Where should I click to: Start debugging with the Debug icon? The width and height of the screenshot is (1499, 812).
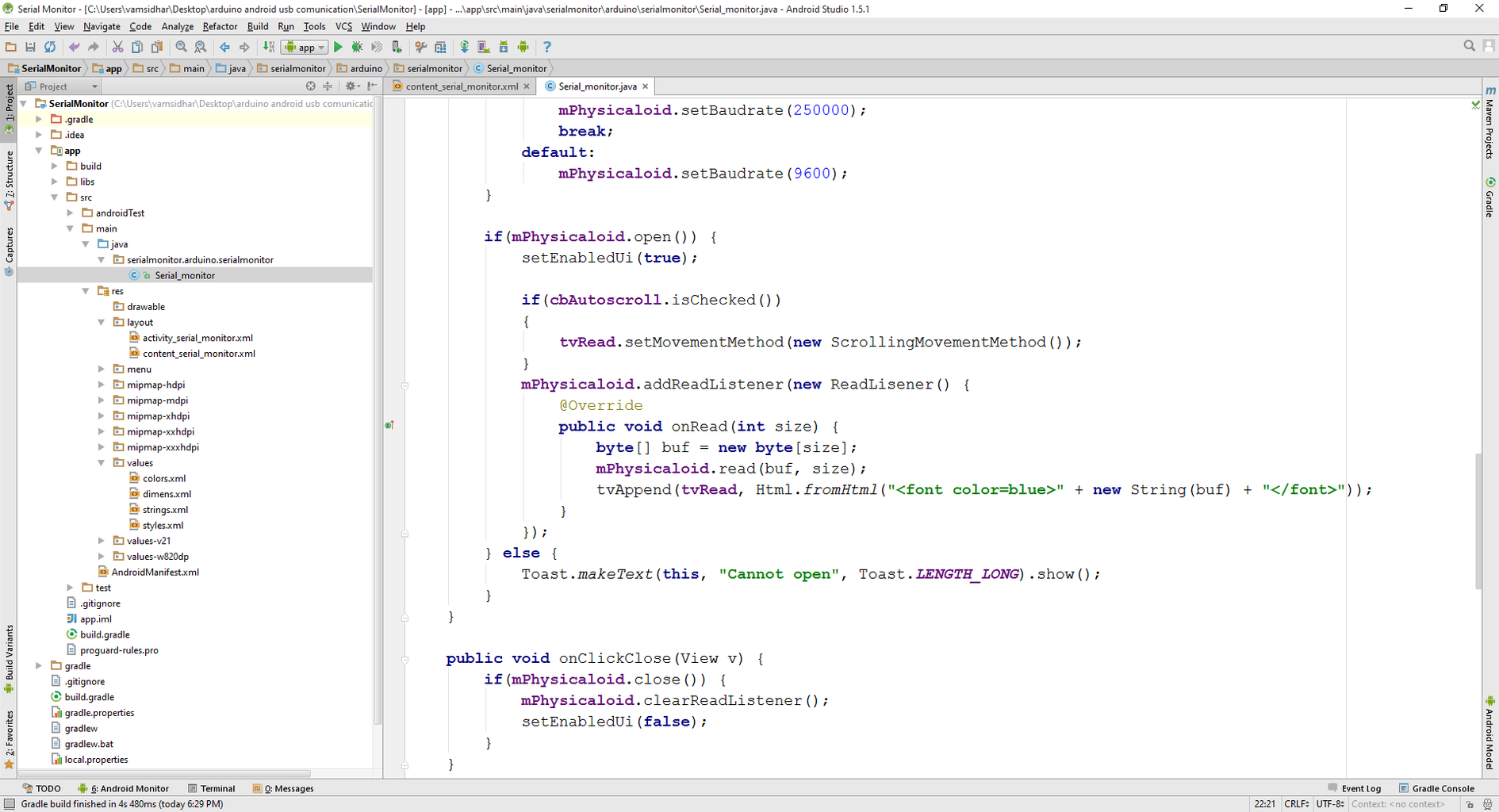coord(358,47)
